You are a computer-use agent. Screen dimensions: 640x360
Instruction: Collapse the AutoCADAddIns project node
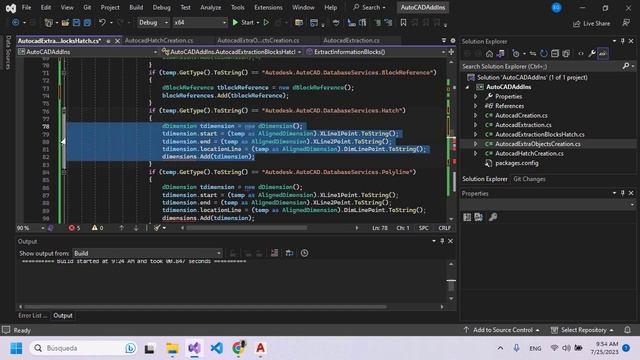[467, 87]
